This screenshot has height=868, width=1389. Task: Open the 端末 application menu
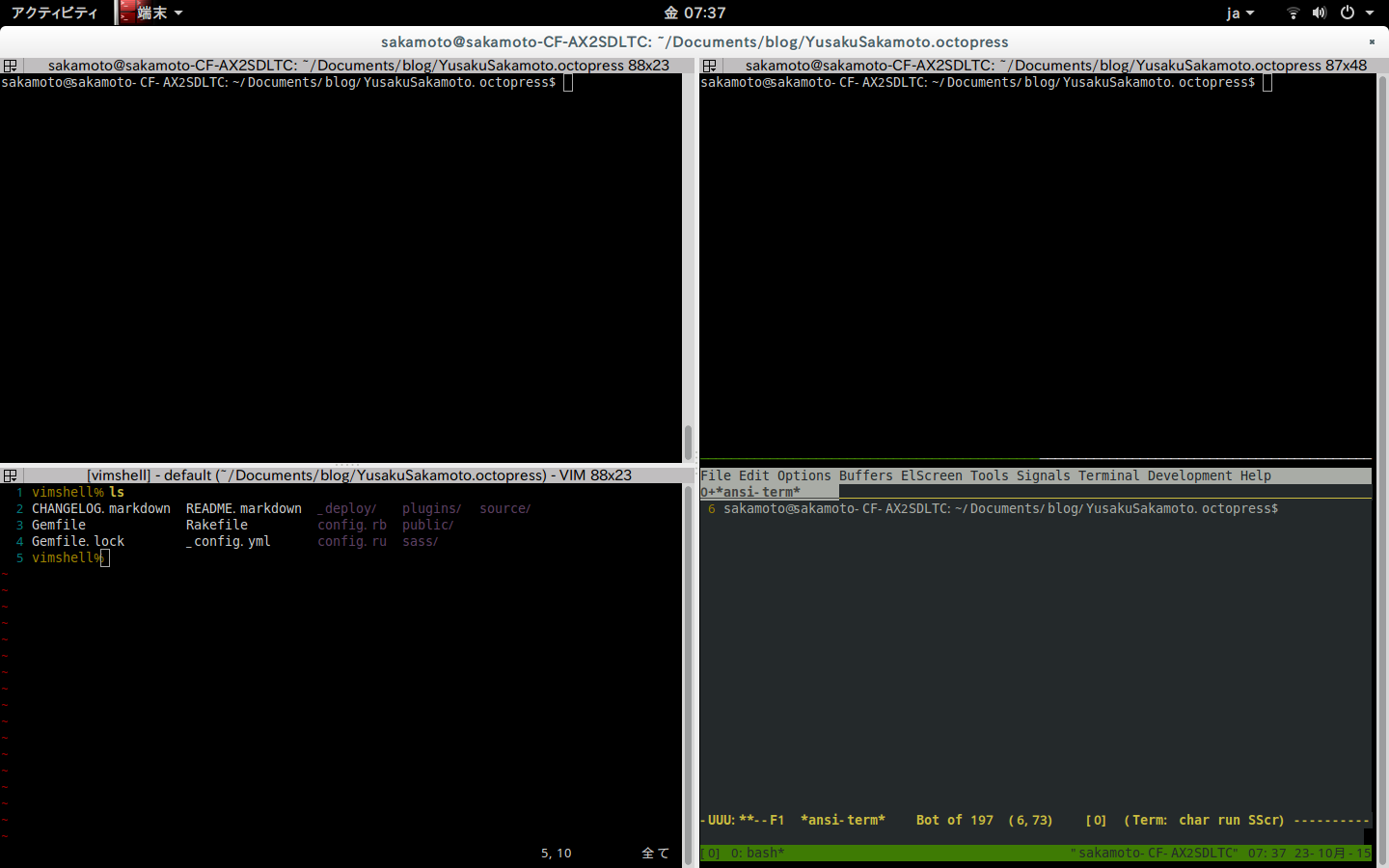pyautogui.click(x=159, y=13)
